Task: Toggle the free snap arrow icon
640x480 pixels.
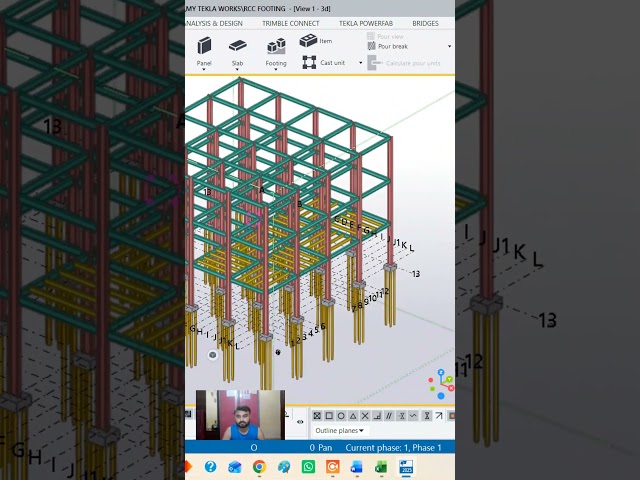Action: 439,416
